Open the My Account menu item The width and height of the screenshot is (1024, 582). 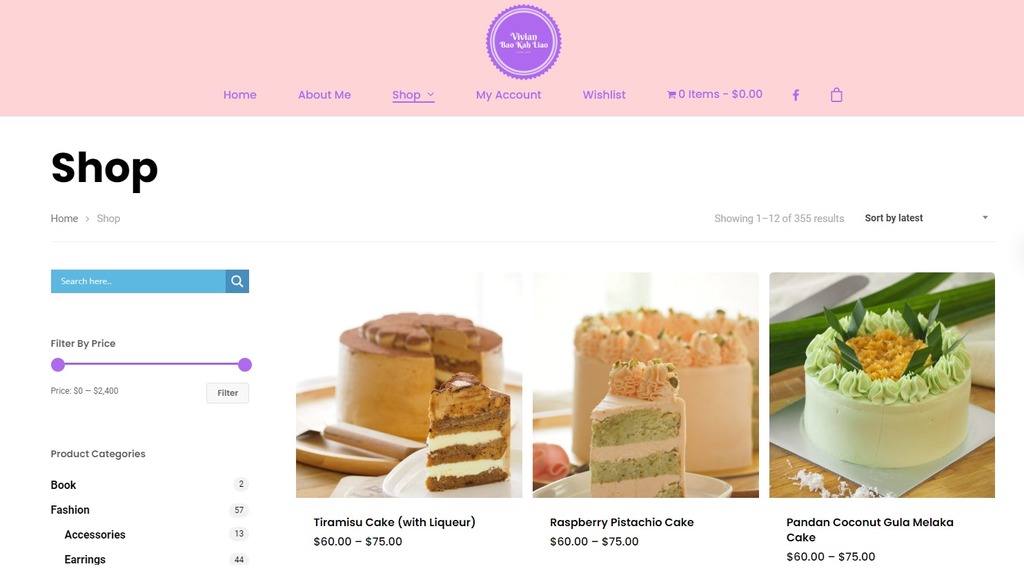point(509,95)
